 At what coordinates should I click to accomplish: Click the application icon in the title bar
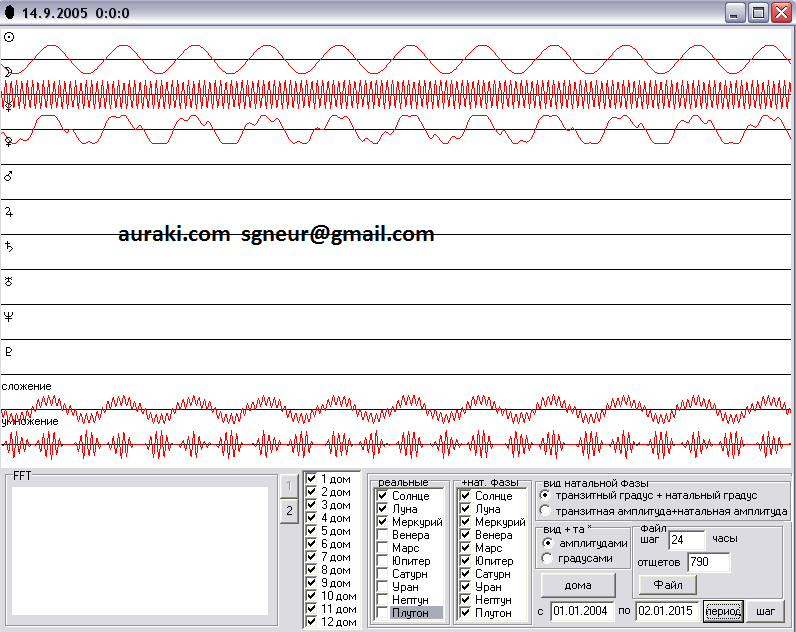click(9, 13)
